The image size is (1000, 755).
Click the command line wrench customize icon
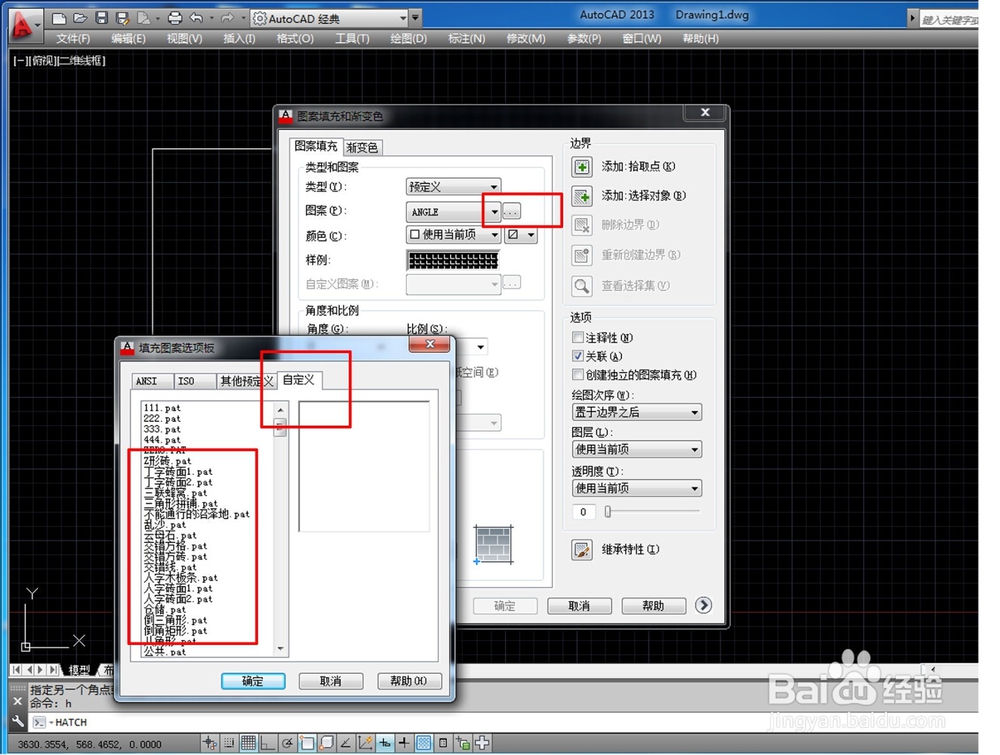click(18, 721)
